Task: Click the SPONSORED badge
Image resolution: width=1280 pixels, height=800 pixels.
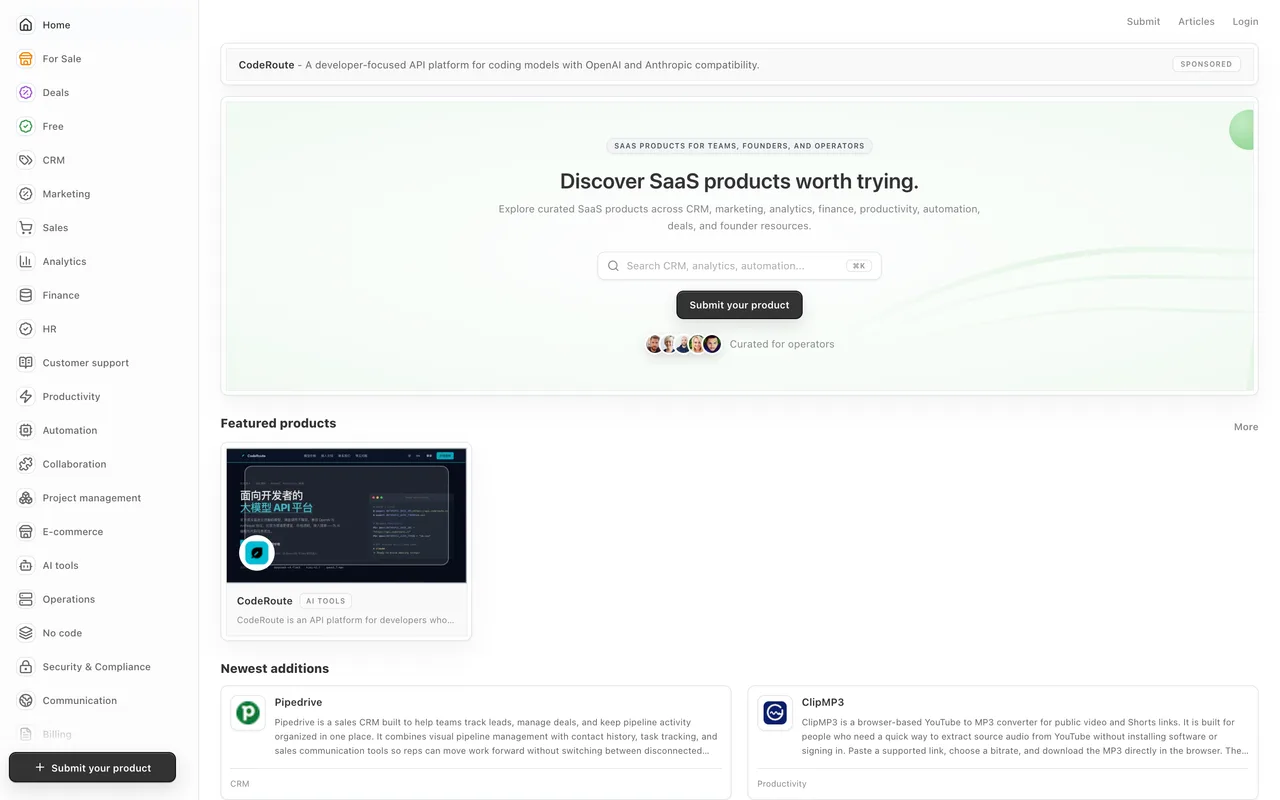Action: click(x=1206, y=64)
